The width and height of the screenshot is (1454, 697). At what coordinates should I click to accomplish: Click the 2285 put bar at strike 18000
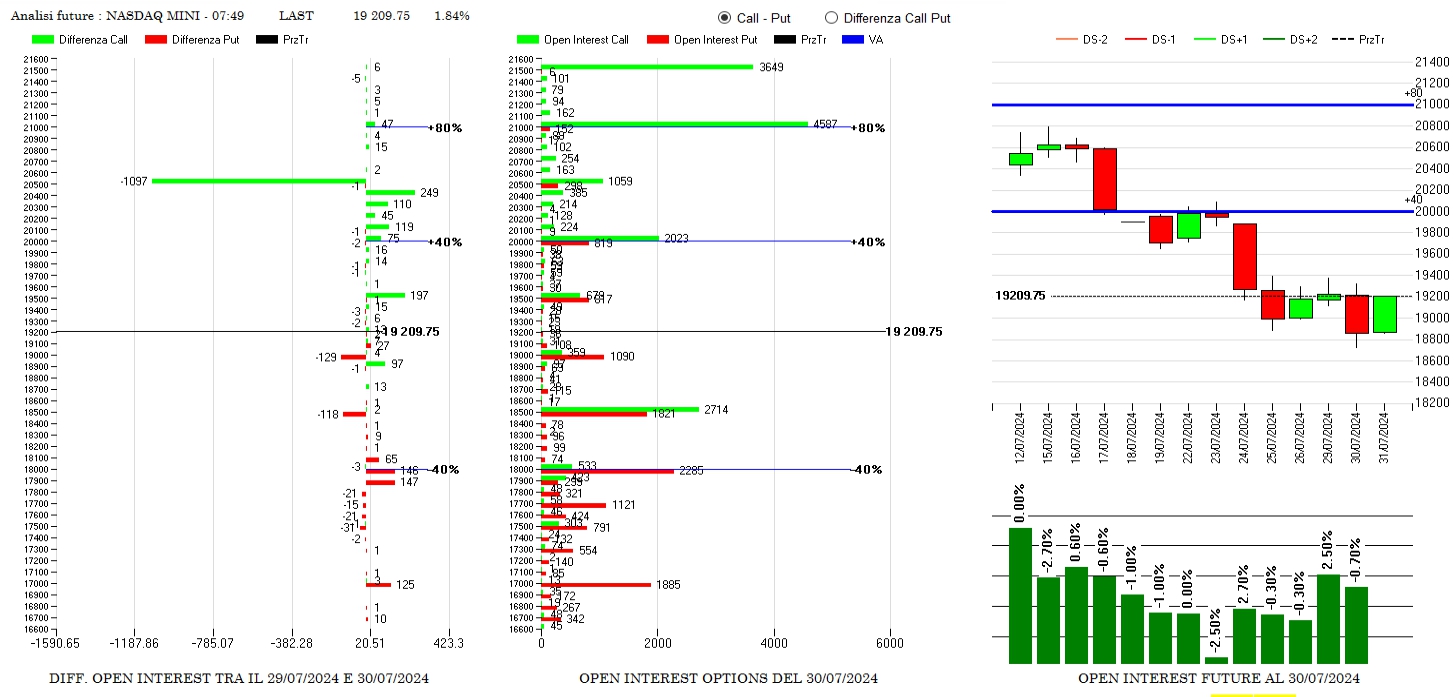[x=607, y=471]
